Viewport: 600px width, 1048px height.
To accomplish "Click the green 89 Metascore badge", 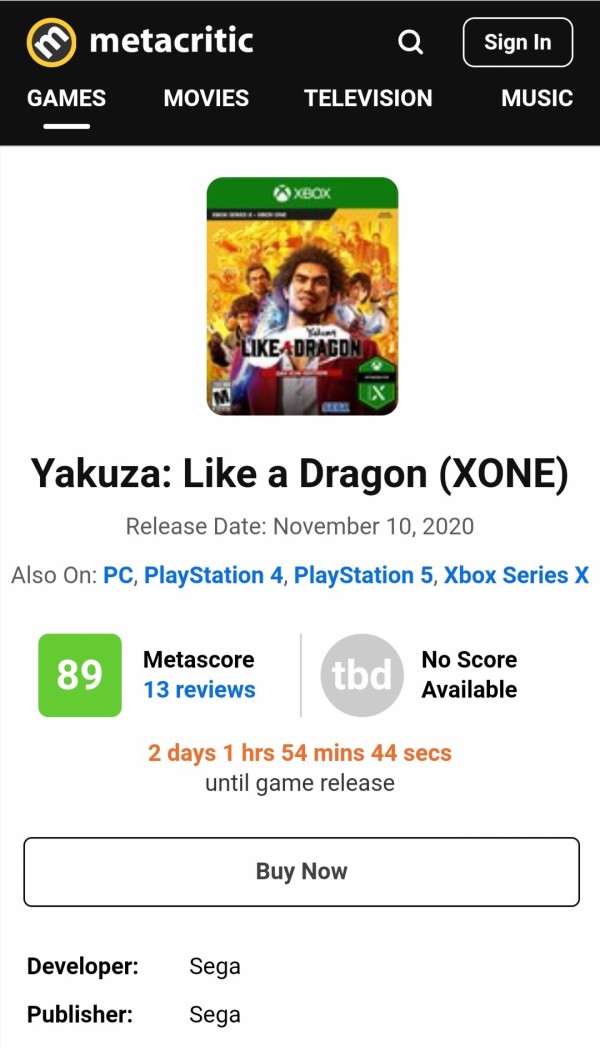I will (80, 675).
